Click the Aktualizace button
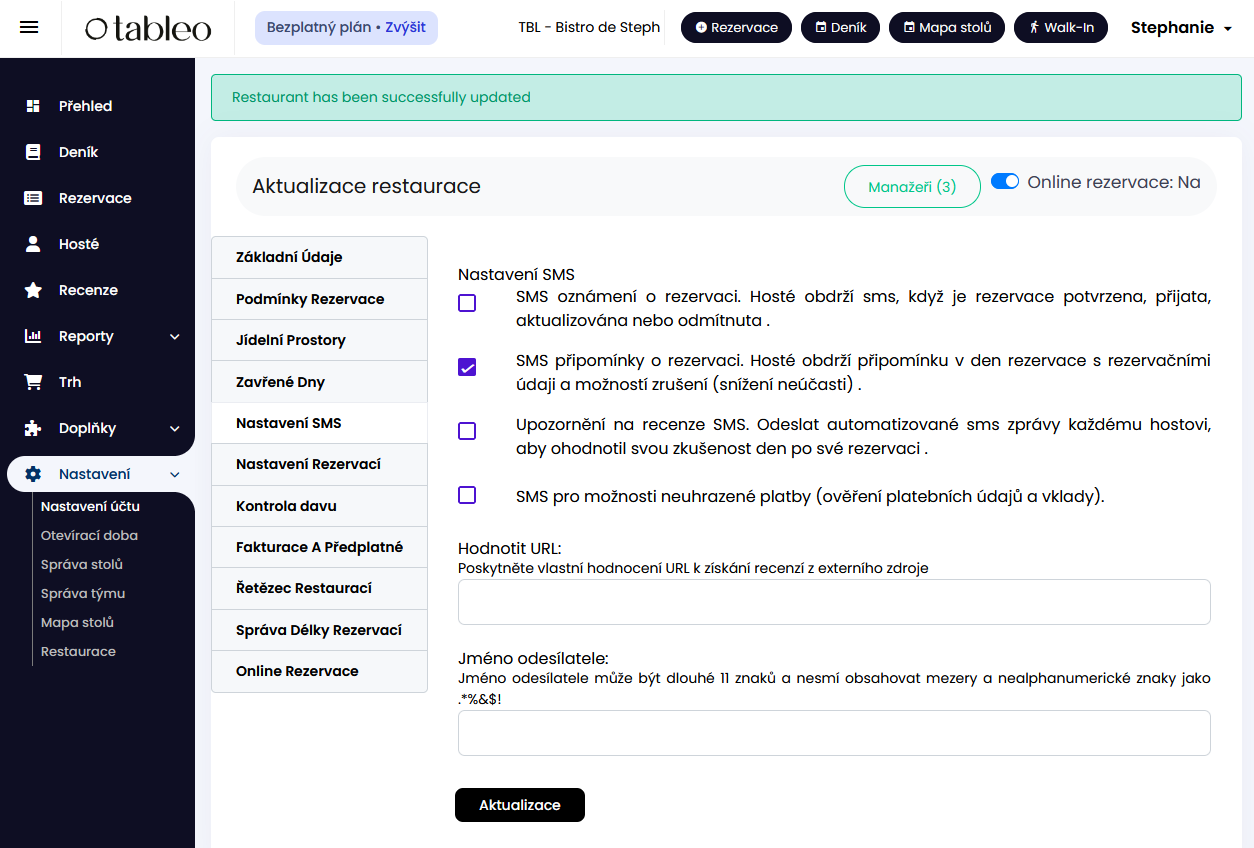 [520, 805]
